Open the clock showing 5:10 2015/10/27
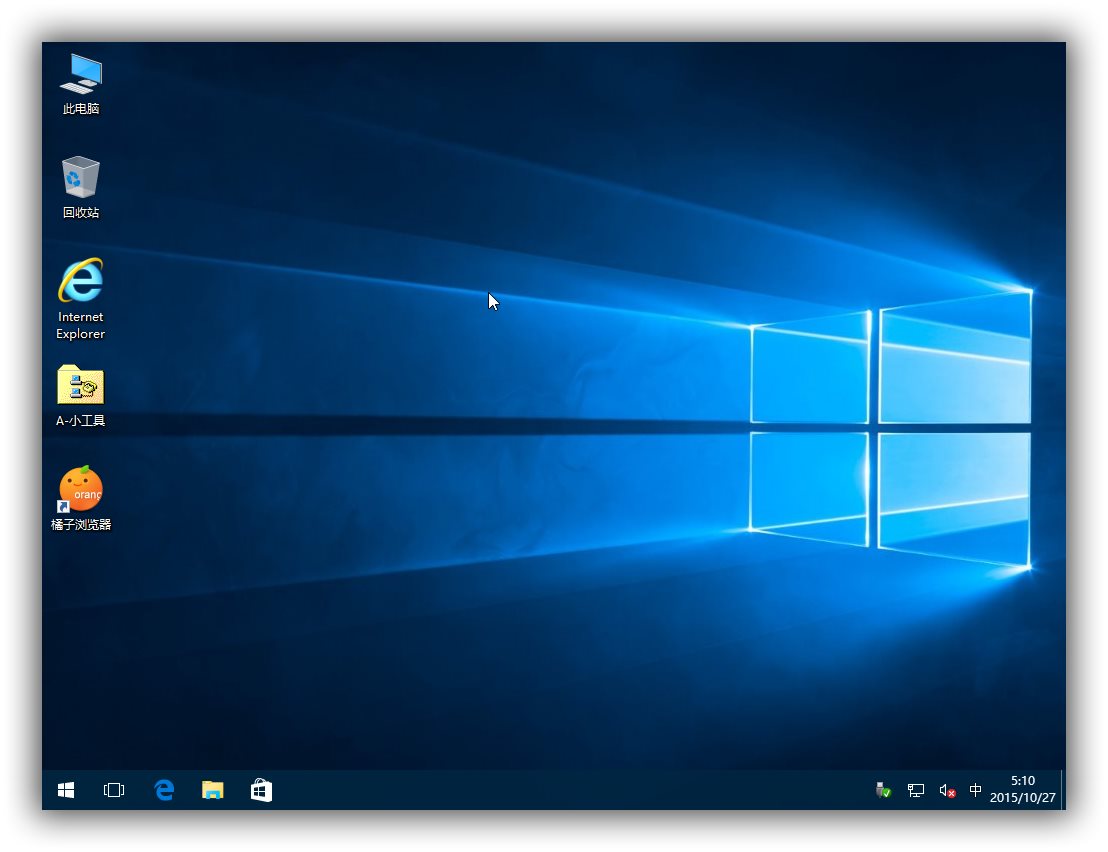The height and width of the screenshot is (852, 1108). point(1022,789)
